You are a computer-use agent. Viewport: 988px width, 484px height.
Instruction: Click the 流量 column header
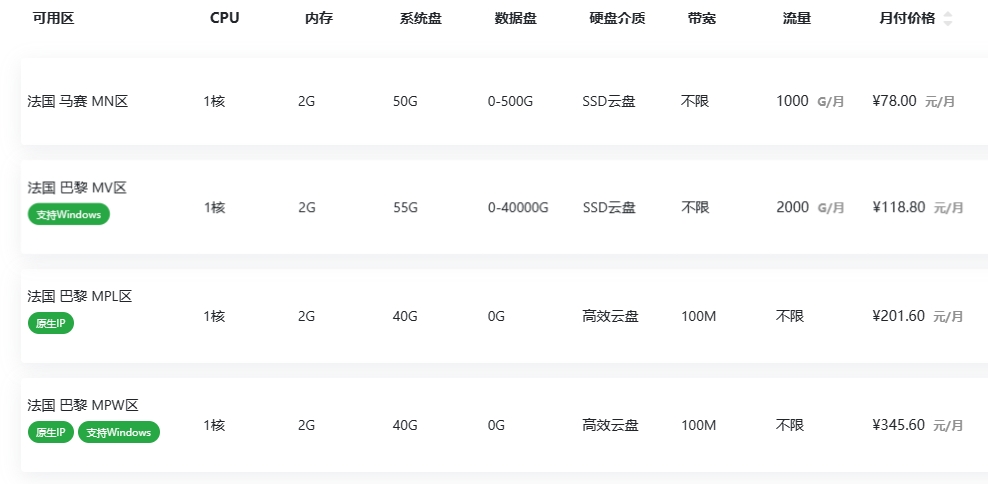[x=796, y=18]
